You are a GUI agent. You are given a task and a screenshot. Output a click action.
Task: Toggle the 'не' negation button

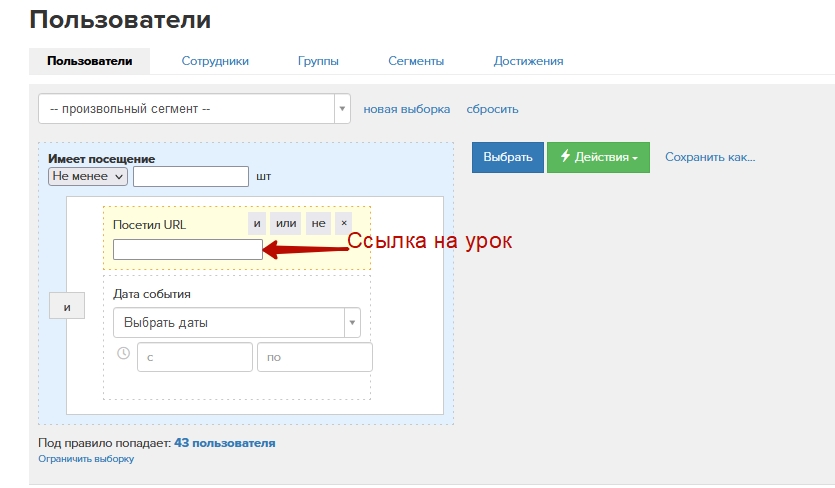click(x=318, y=223)
